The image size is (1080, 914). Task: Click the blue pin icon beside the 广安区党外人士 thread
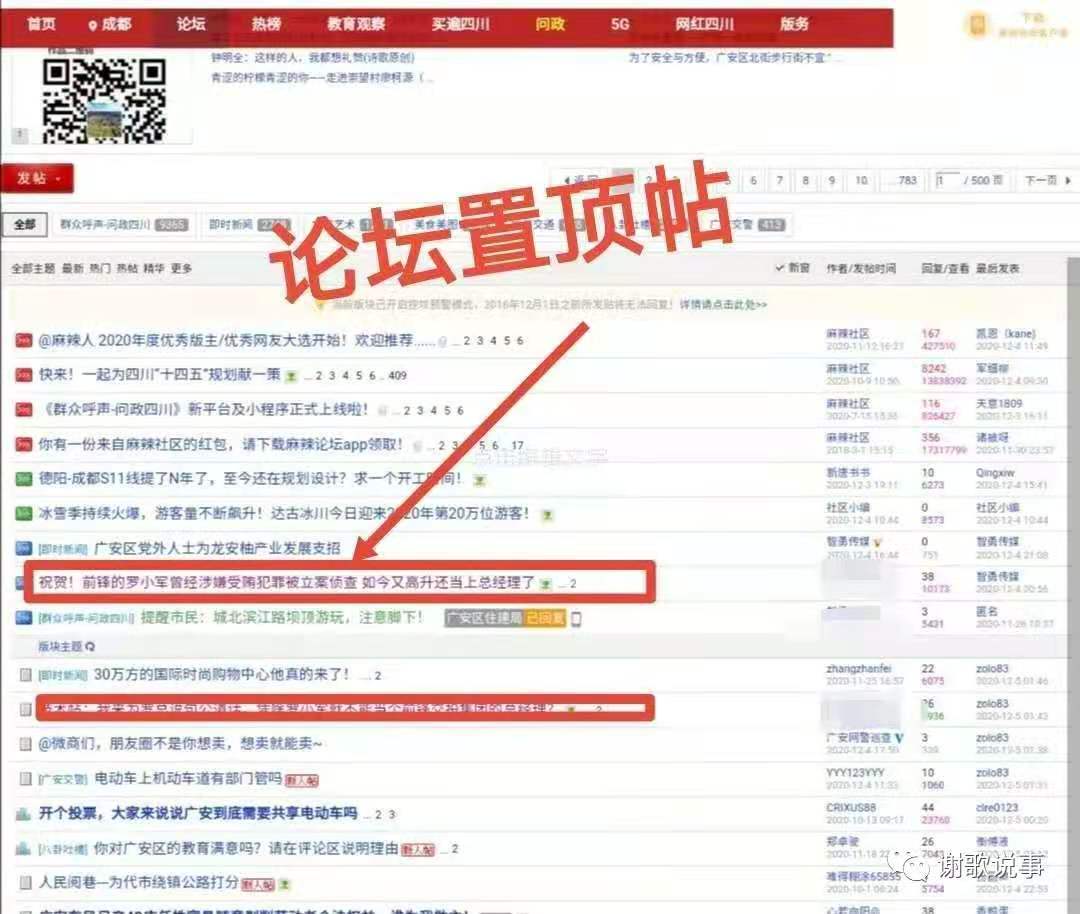(24, 548)
